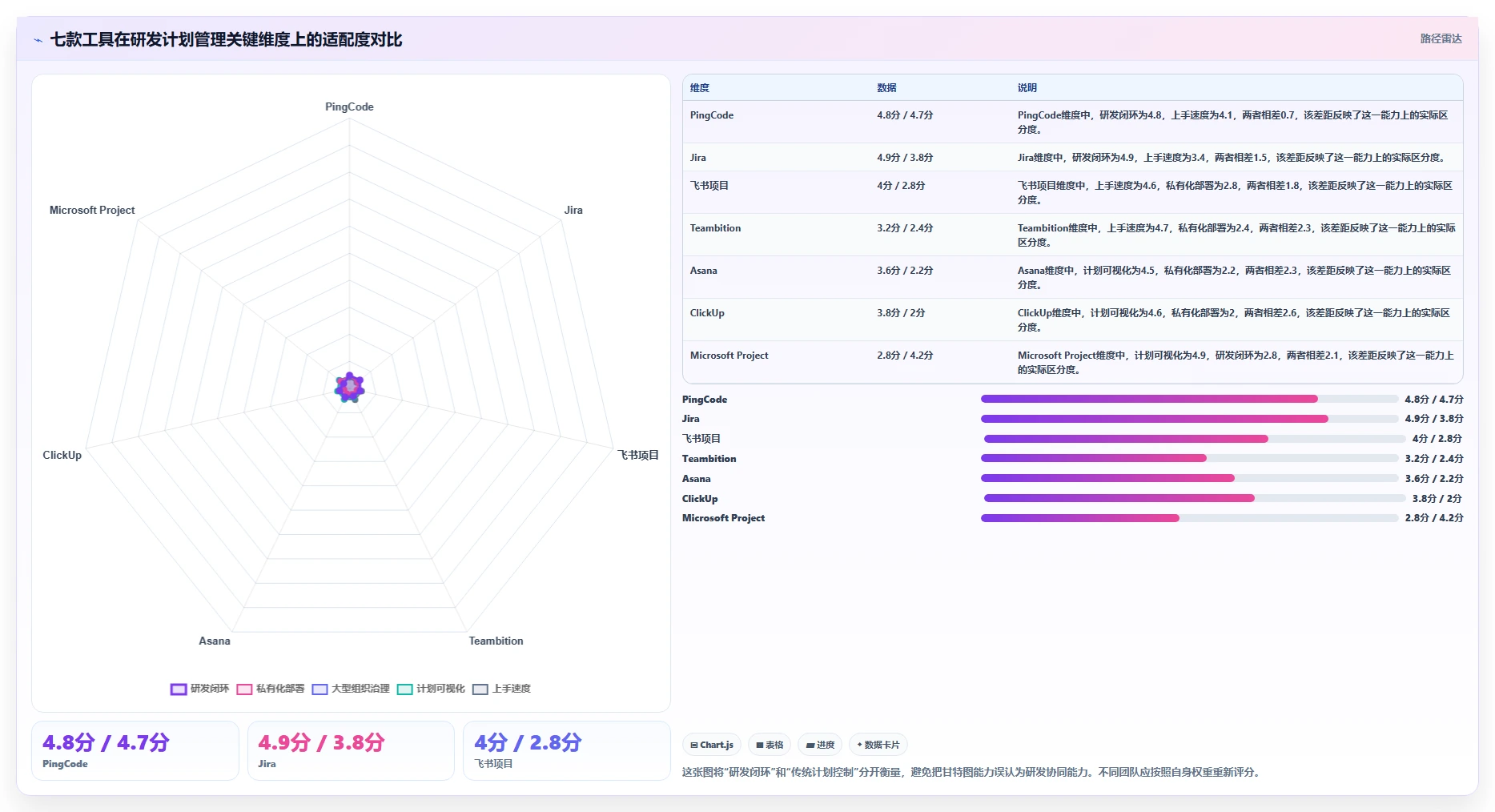1495x812 pixels.
Task: Select the PingCode row in the table
Action: (1072, 122)
